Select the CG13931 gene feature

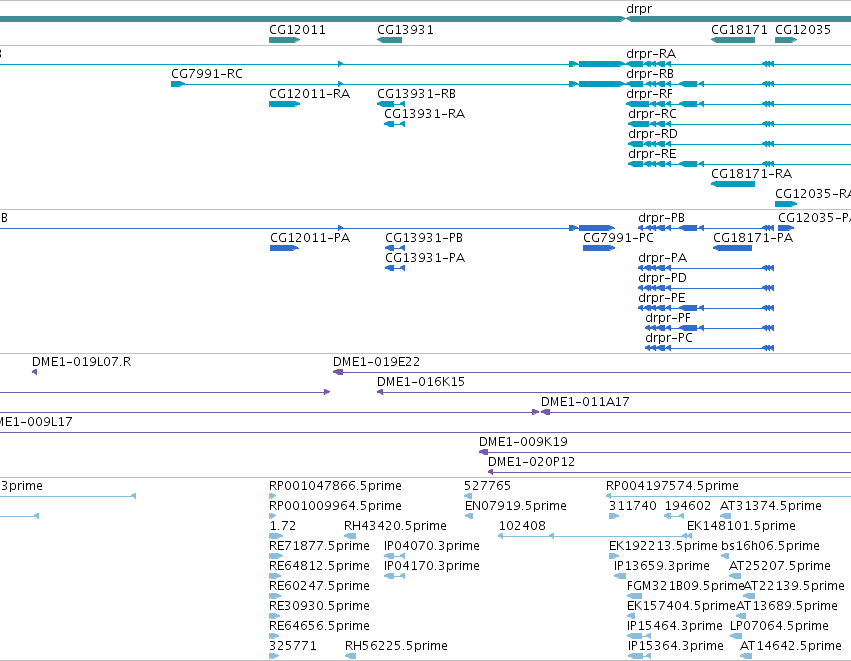390,40
